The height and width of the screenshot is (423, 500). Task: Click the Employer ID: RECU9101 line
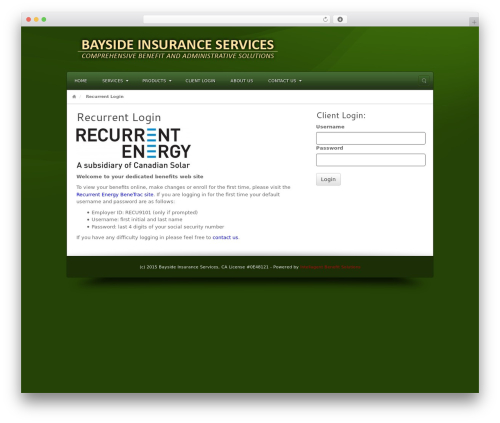coord(145,212)
